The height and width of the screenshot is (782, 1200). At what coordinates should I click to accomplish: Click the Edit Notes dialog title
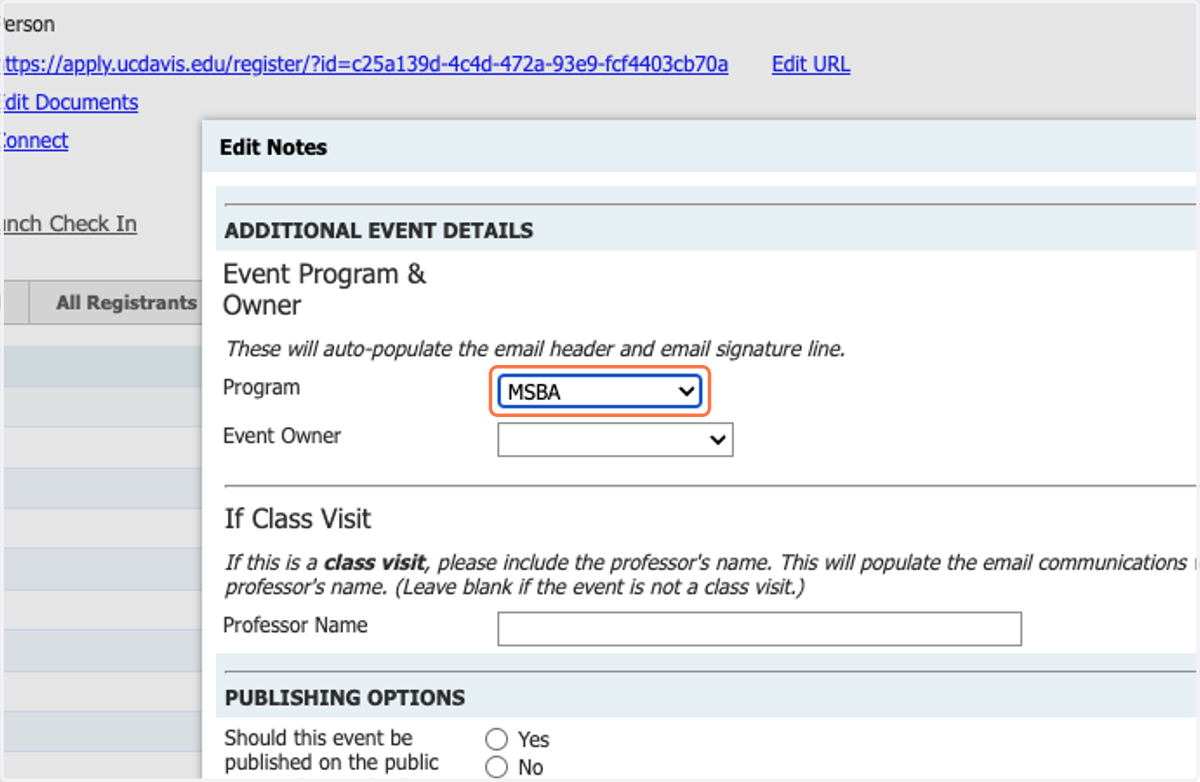click(x=273, y=148)
